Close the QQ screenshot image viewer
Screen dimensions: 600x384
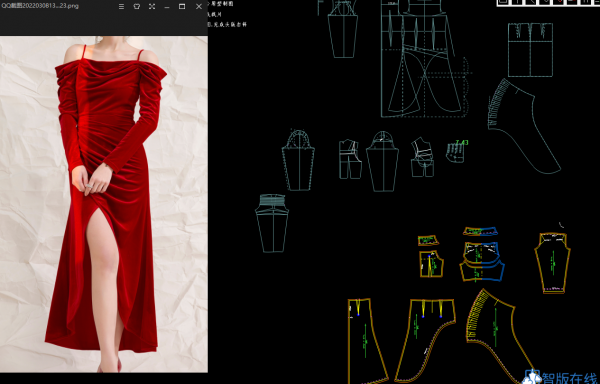pyautogui.click(x=199, y=7)
